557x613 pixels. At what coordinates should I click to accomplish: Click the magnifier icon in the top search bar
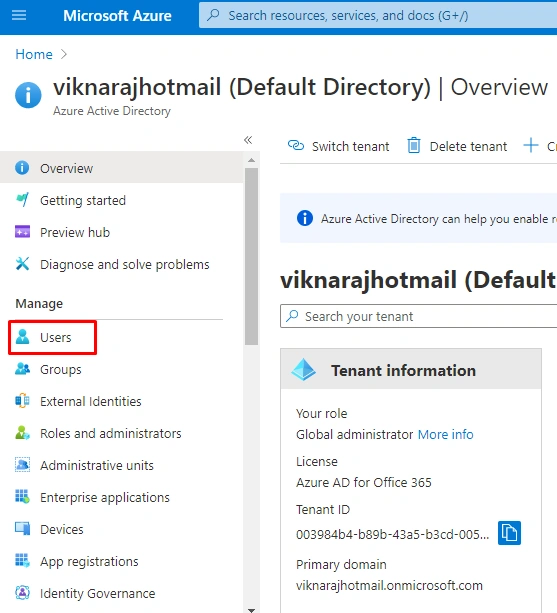[x=213, y=15]
